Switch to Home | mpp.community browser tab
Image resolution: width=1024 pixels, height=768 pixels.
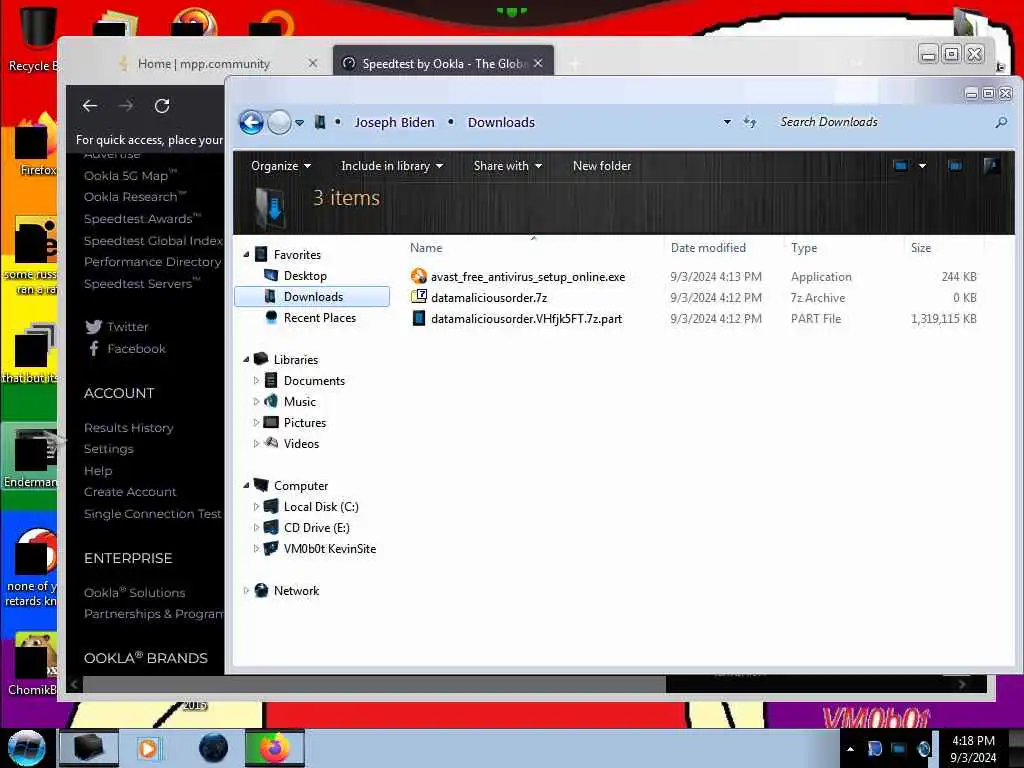click(202, 63)
